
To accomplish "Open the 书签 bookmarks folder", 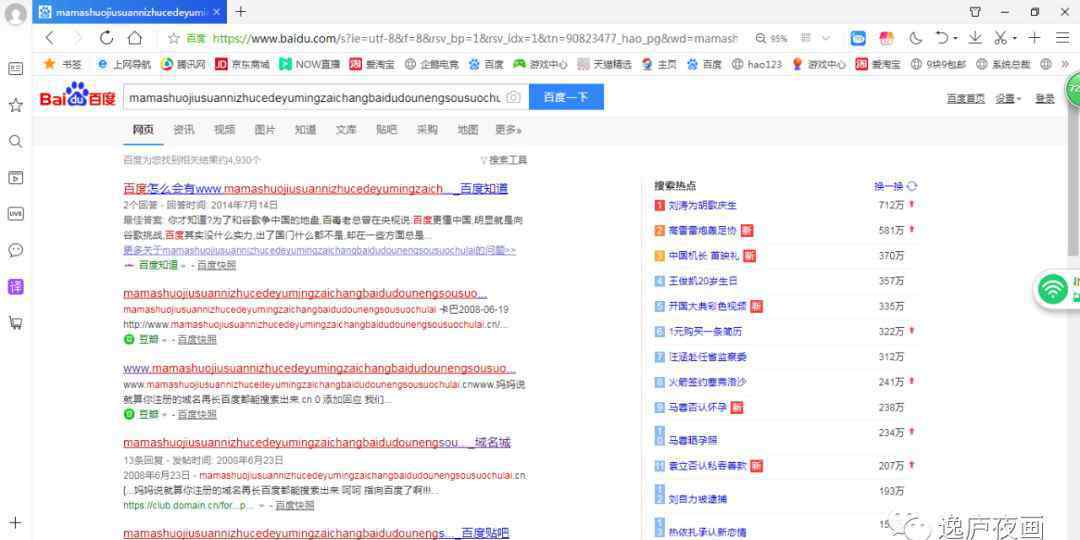I will pos(63,64).
